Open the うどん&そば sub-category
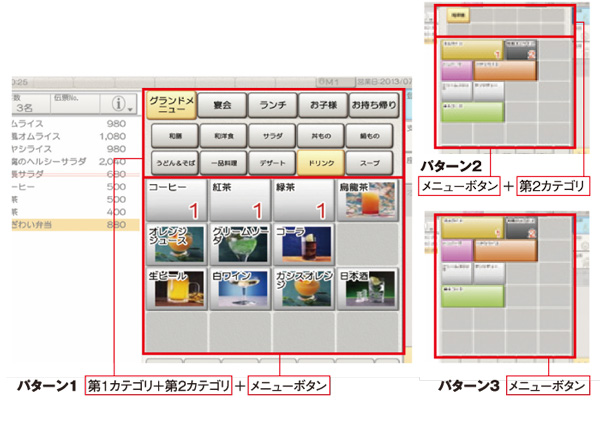 click(175, 163)
